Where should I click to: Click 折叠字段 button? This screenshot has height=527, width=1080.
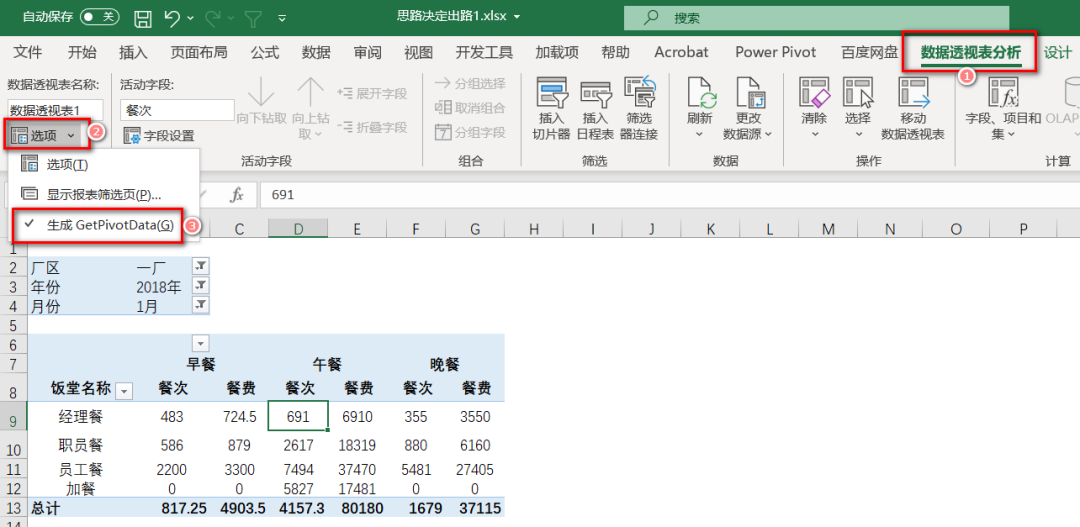click(x=372, y=127)
